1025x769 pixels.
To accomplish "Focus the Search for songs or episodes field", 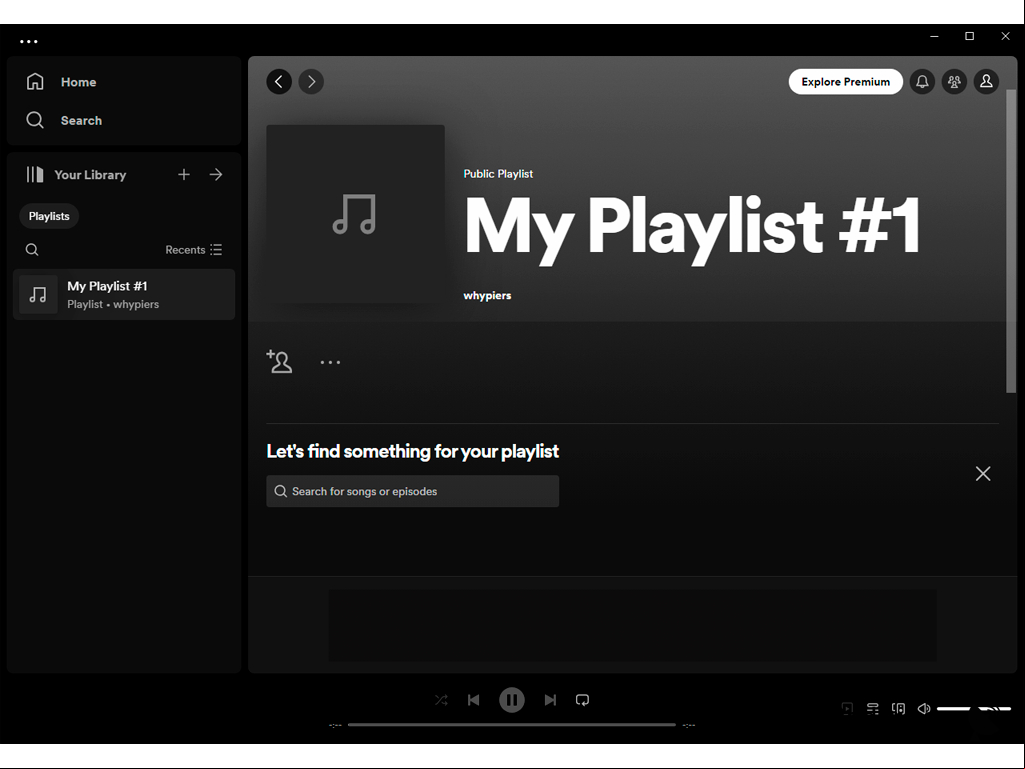I will click(x=412, y=491).
